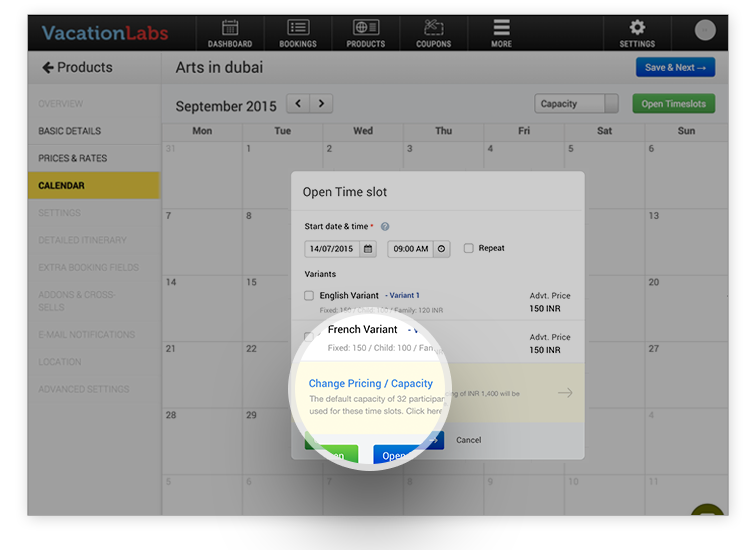This screenshot has height=550, width=756.
Task: Open the Capacity dropdown
Action: 576,104
